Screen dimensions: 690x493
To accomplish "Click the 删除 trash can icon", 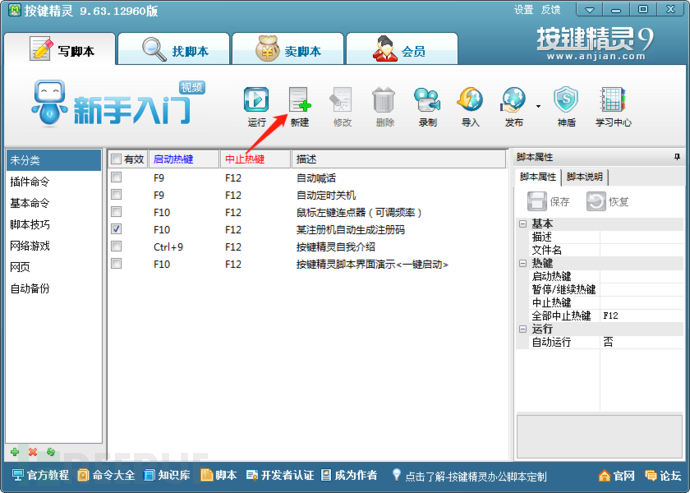I will pos(384,99).
